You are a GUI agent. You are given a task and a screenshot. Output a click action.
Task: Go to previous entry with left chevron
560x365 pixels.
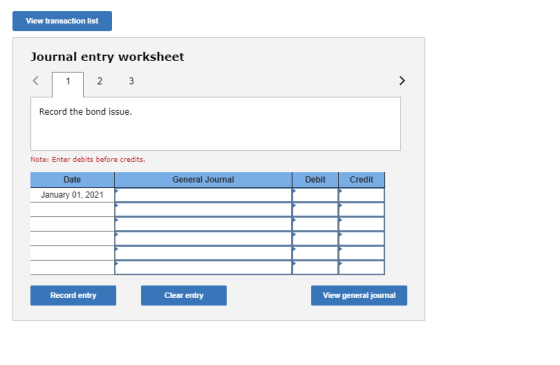[36, 81]
